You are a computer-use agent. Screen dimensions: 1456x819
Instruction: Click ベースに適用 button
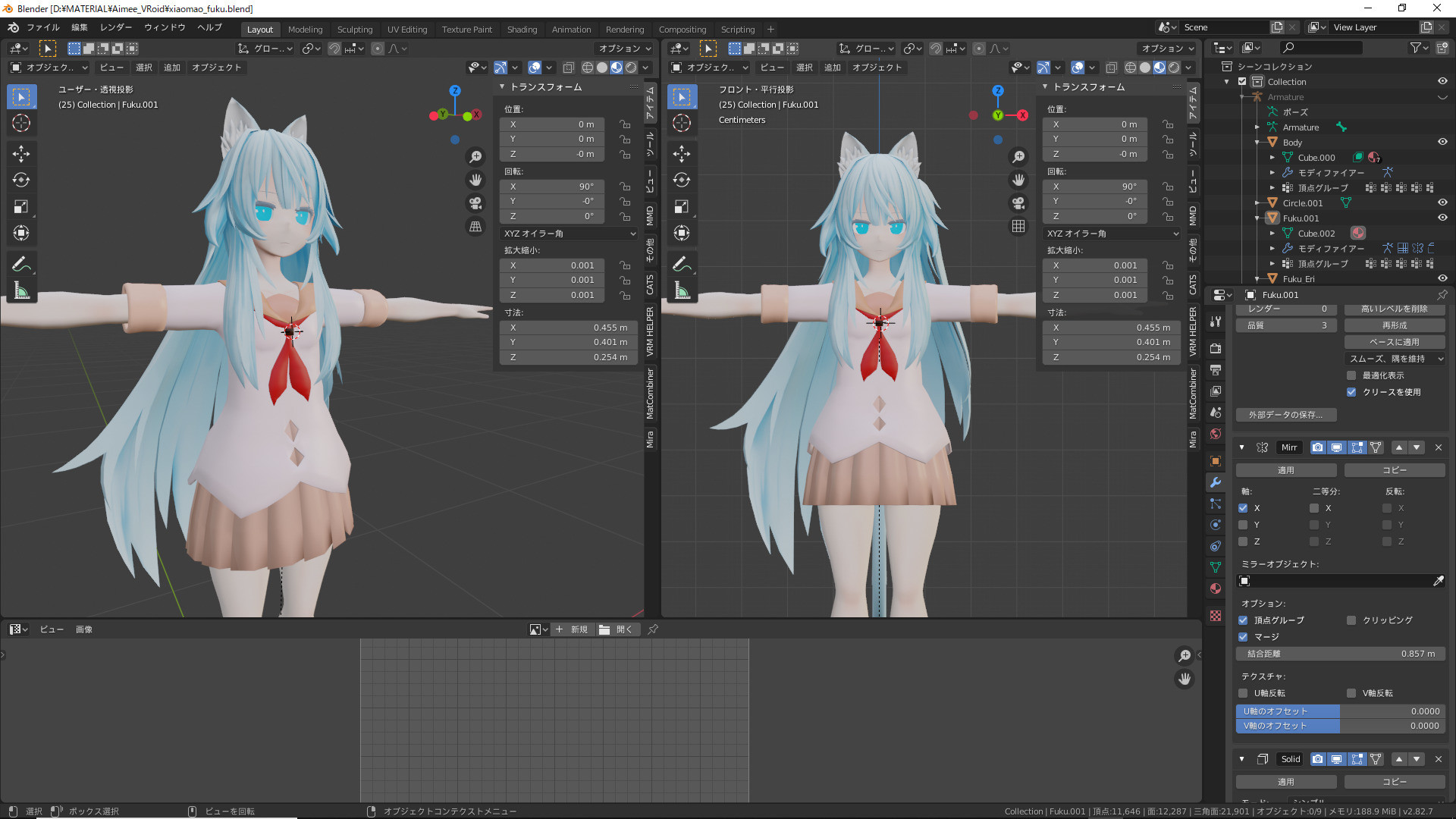pos(1395,342)
